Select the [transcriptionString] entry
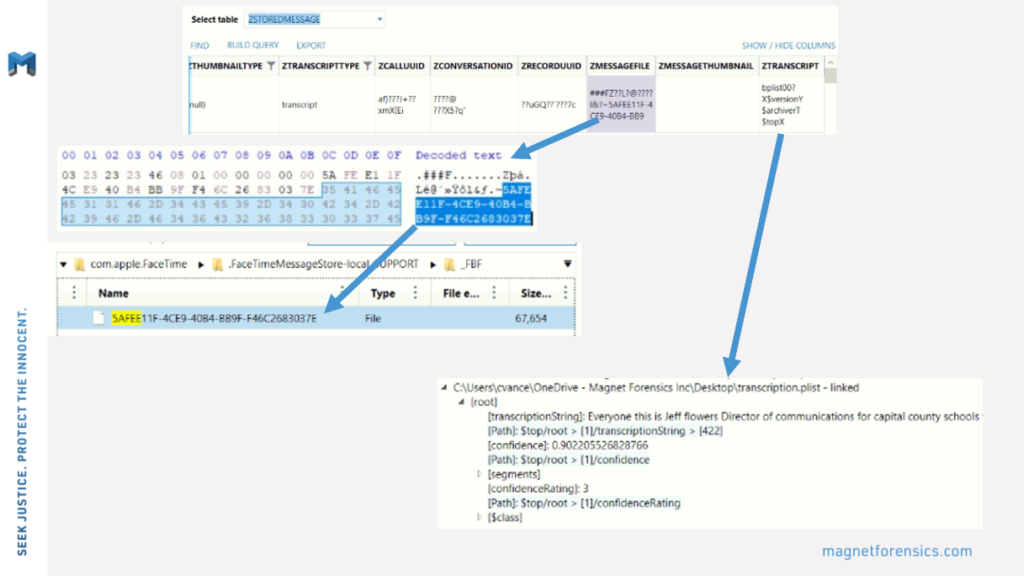 click(x=734, y=417)
